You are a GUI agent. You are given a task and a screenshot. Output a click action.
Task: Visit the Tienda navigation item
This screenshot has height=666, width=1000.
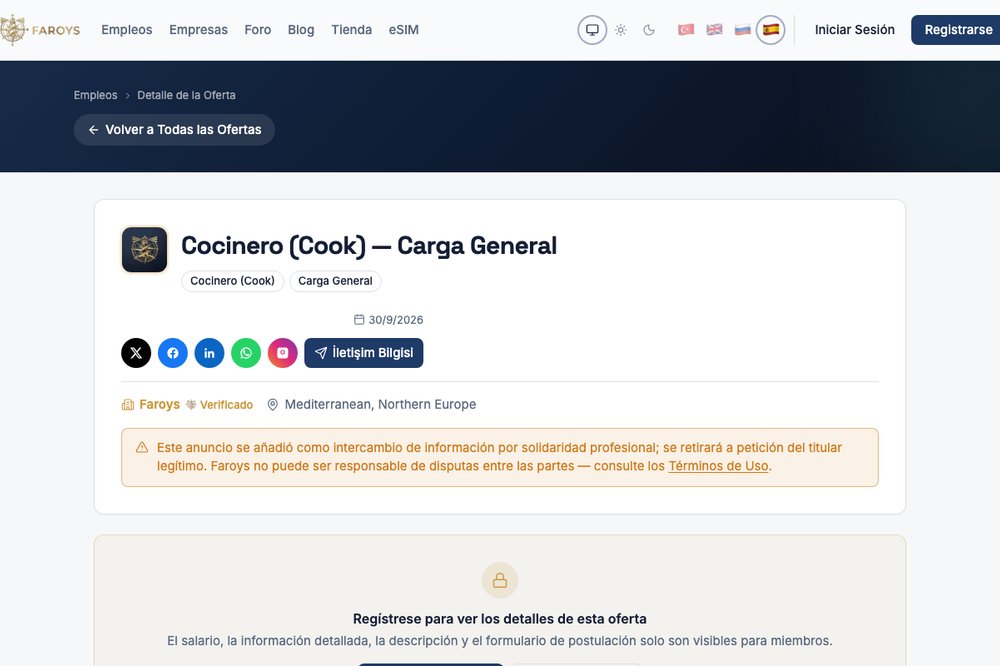[x=351, y=30]
